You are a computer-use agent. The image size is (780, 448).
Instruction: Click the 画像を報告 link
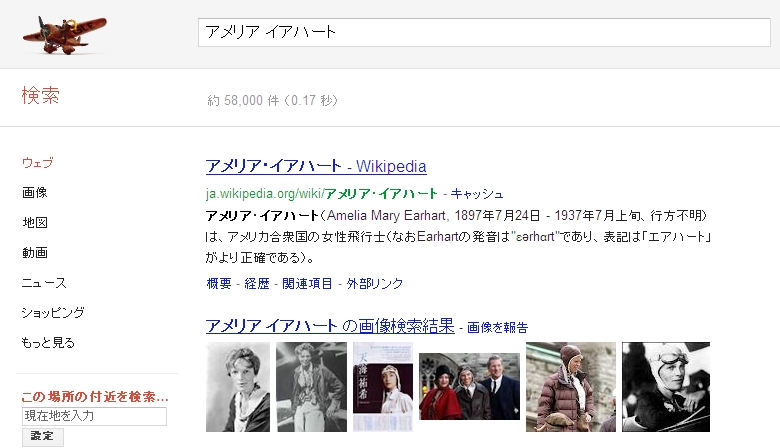(497, 327)
